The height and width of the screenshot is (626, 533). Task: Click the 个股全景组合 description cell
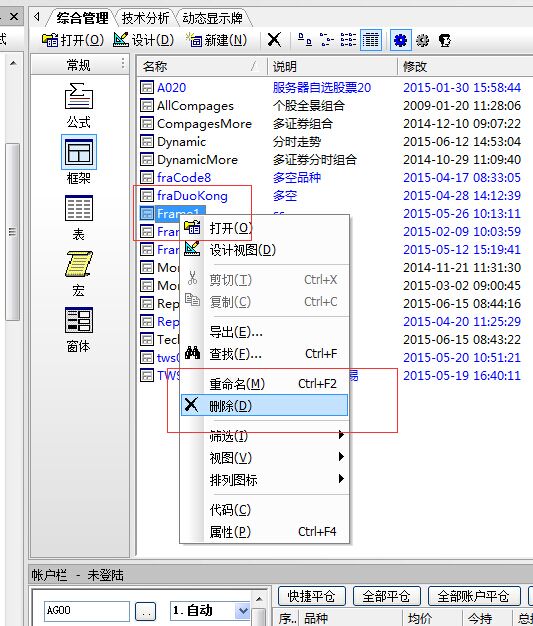click(309, 105)
